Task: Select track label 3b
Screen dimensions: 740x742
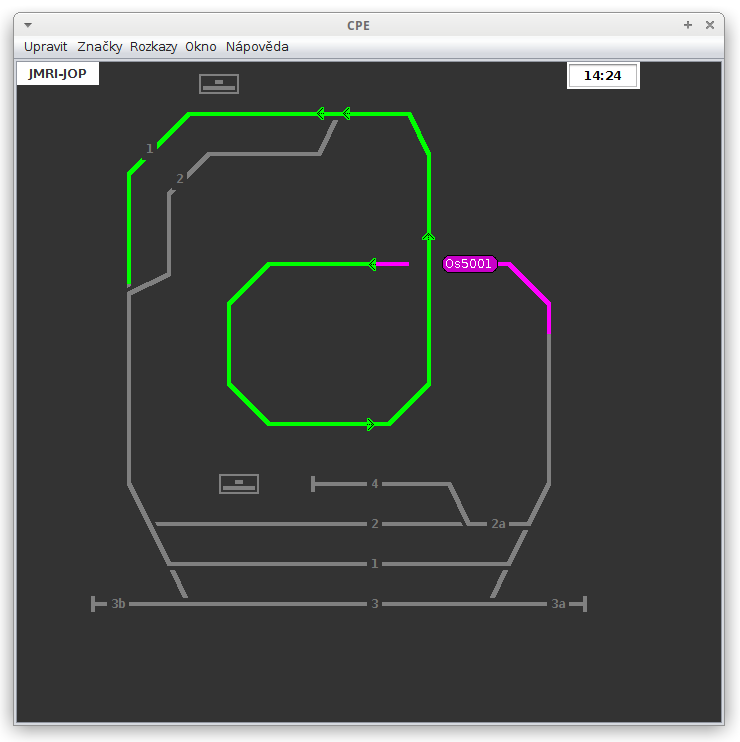Action: pyautogui.click(x=118, y=604)
